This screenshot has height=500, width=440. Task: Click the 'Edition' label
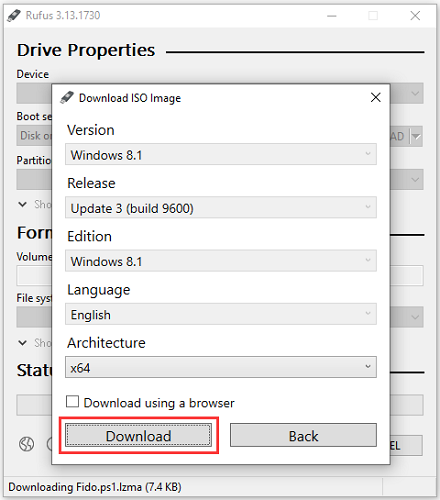[x=89, y=236]
